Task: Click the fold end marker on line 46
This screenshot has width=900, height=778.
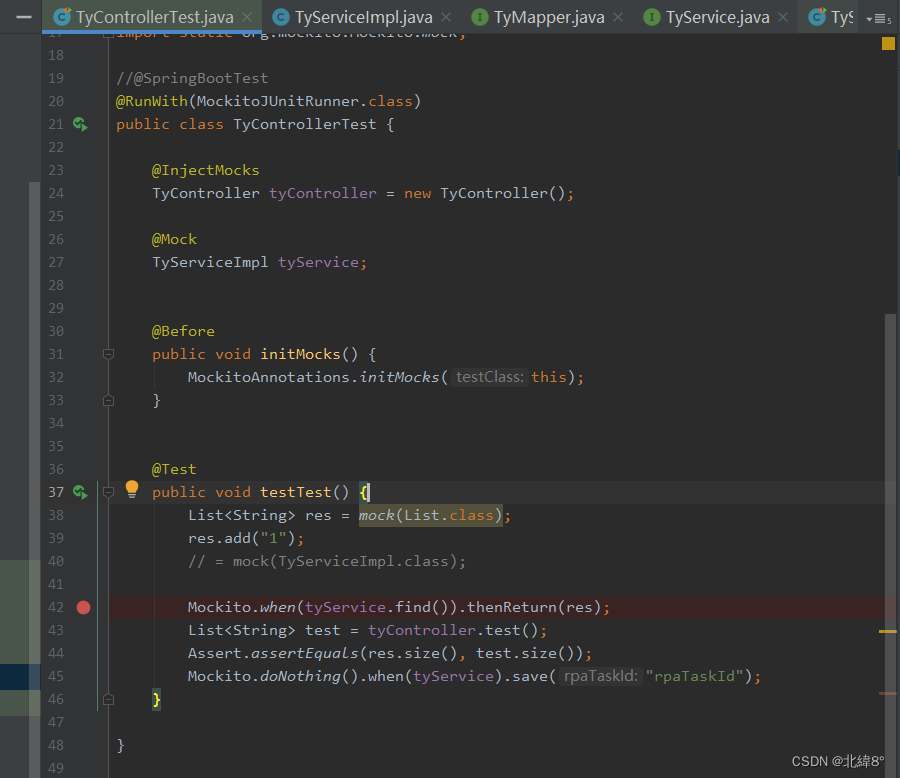Action: (108, 699)
